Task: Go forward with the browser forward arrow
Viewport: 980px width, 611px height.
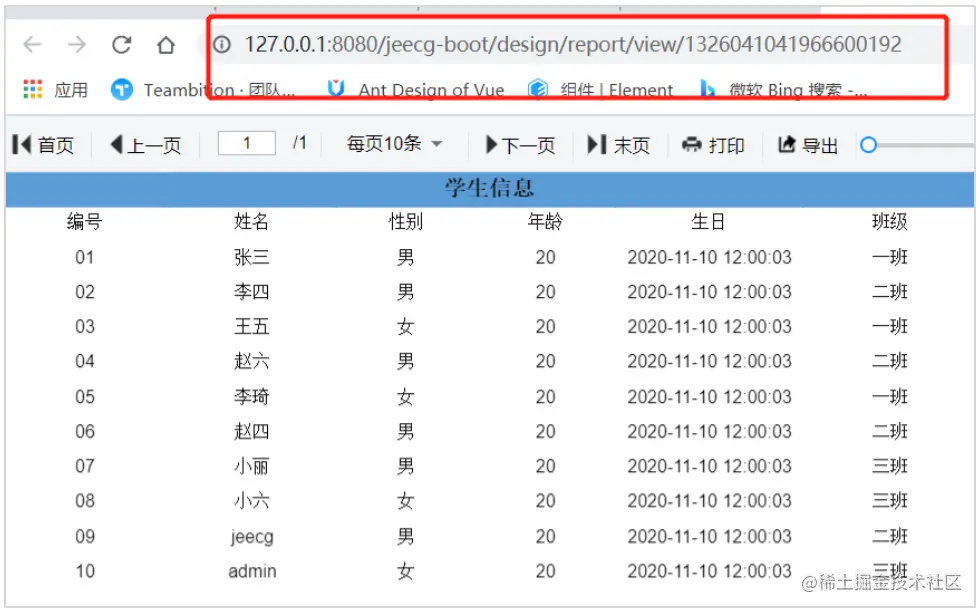Action: tap(77, 44)
